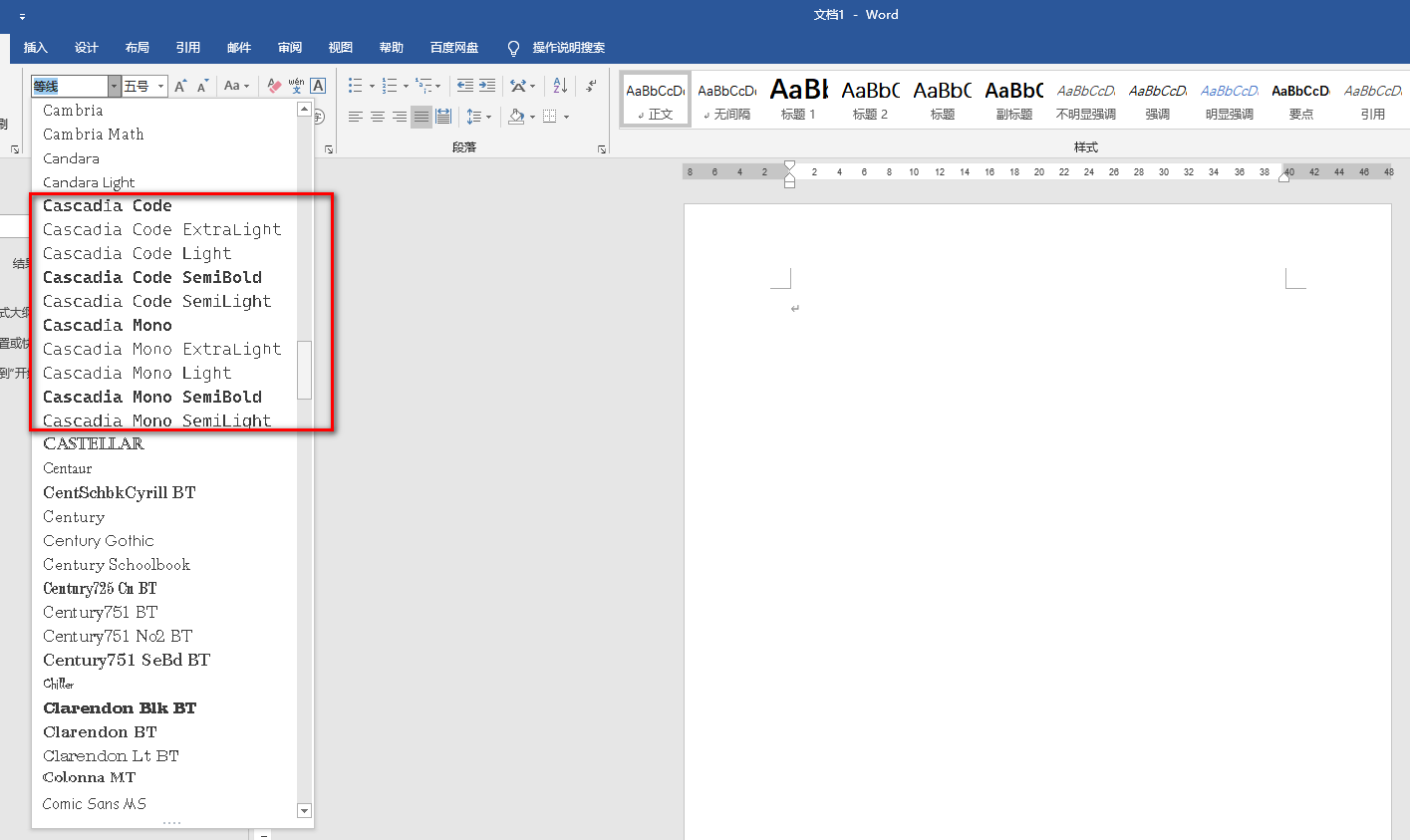Viewport: 1410px width, 840px height.
Task: Clear all formatting with the eraser icon
Action: tap(274, 86)
